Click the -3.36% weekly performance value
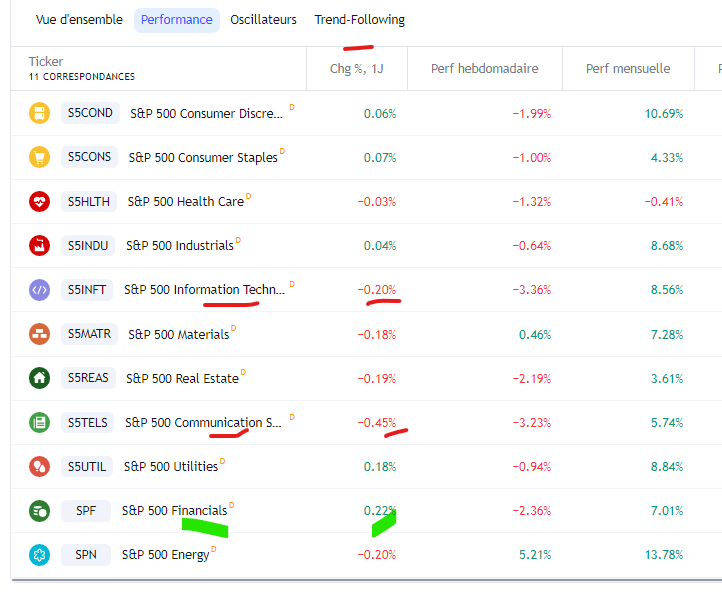 pos(532,290)
